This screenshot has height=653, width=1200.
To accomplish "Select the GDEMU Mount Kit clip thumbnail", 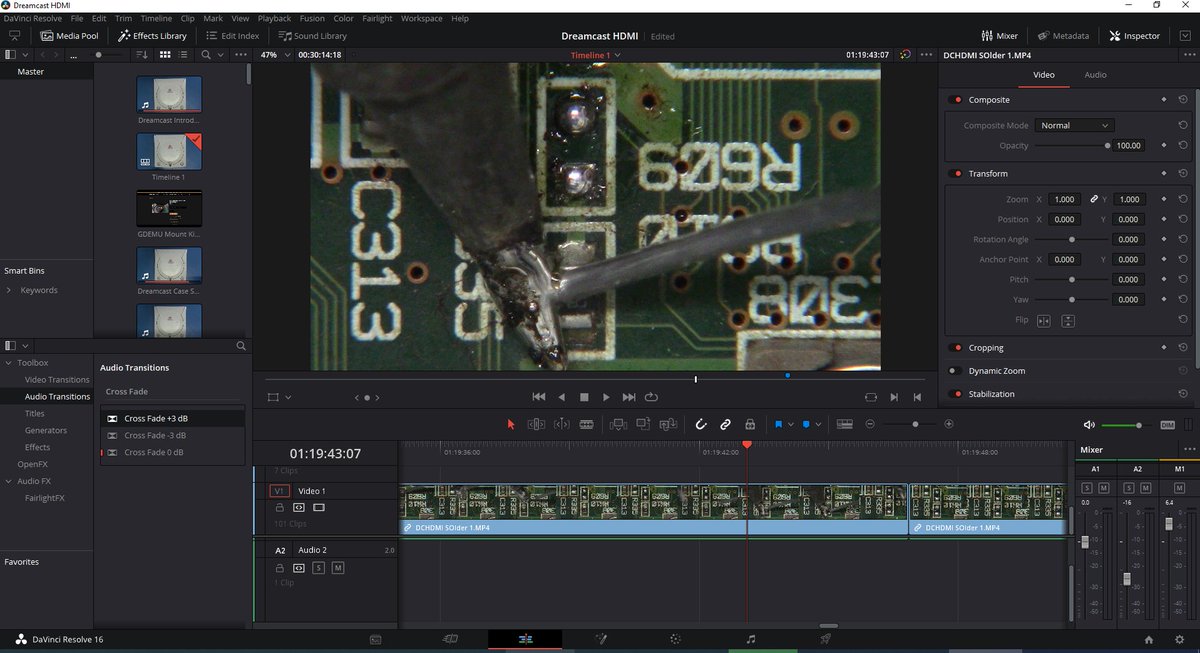I will pos(169,209).
